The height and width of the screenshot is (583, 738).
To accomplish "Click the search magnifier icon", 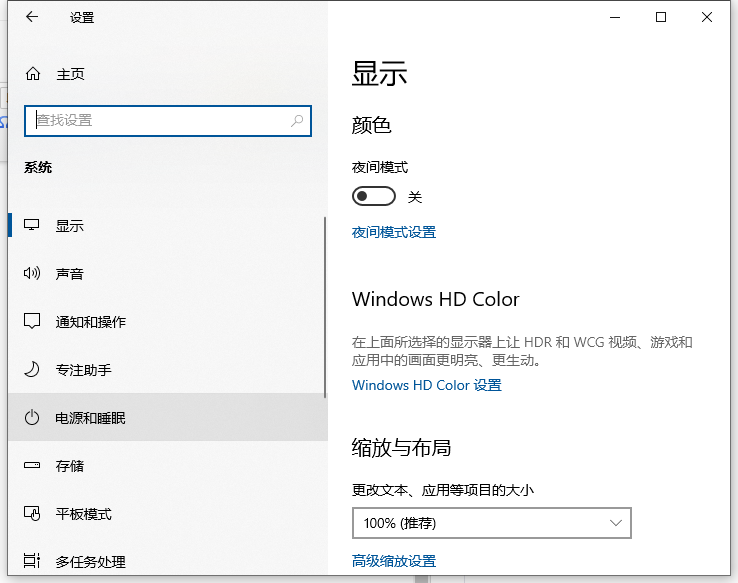I will (297, 121).
